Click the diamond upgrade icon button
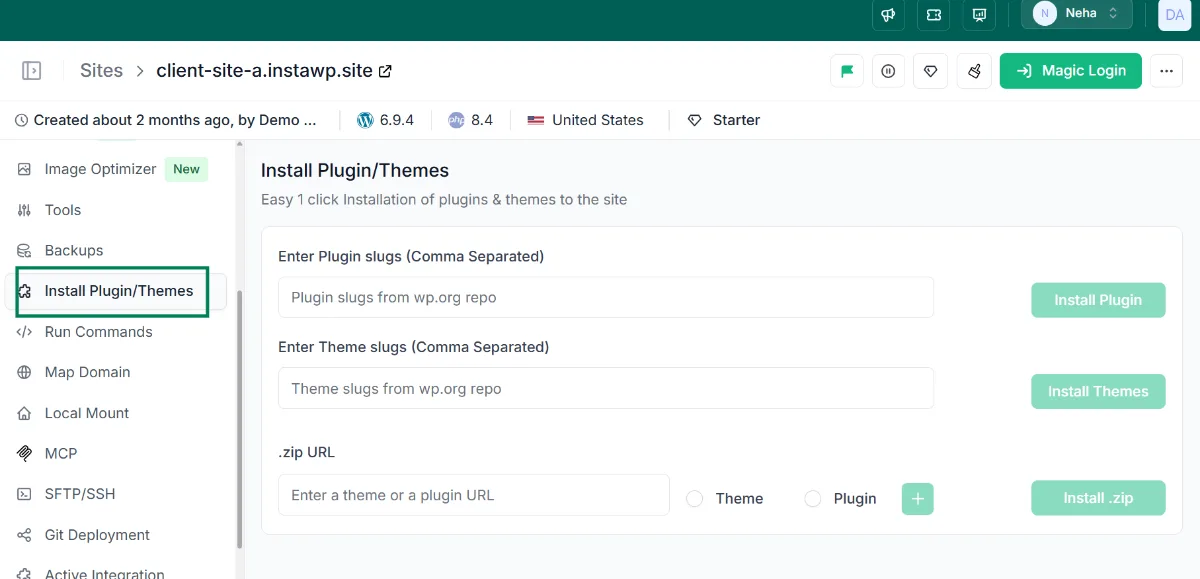1200x579 pixels. coord(931,71)
